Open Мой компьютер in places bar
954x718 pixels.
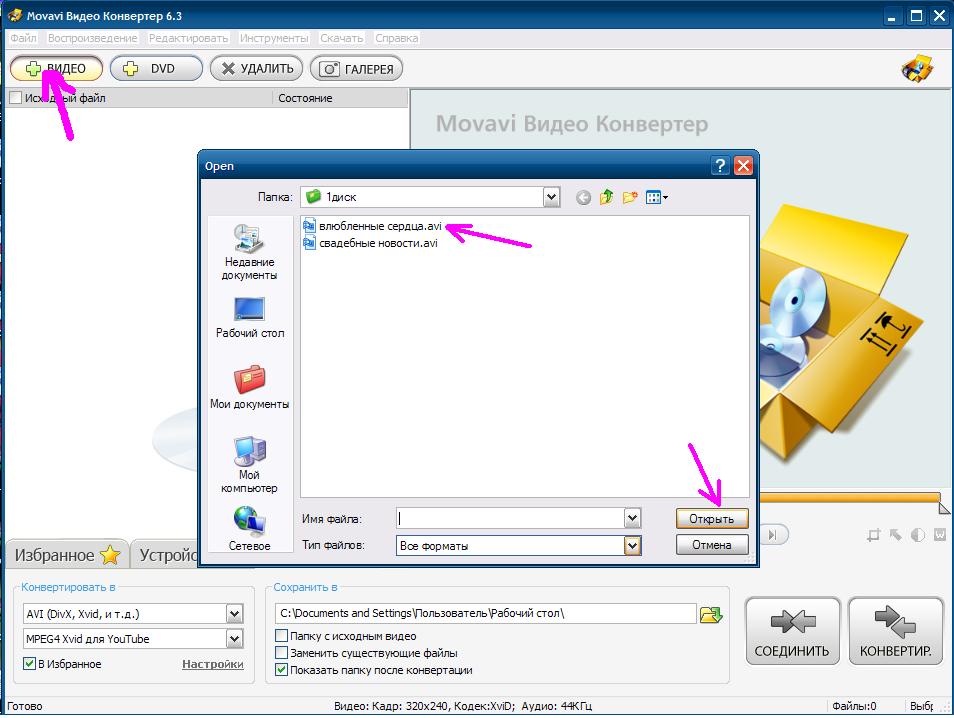249,464
